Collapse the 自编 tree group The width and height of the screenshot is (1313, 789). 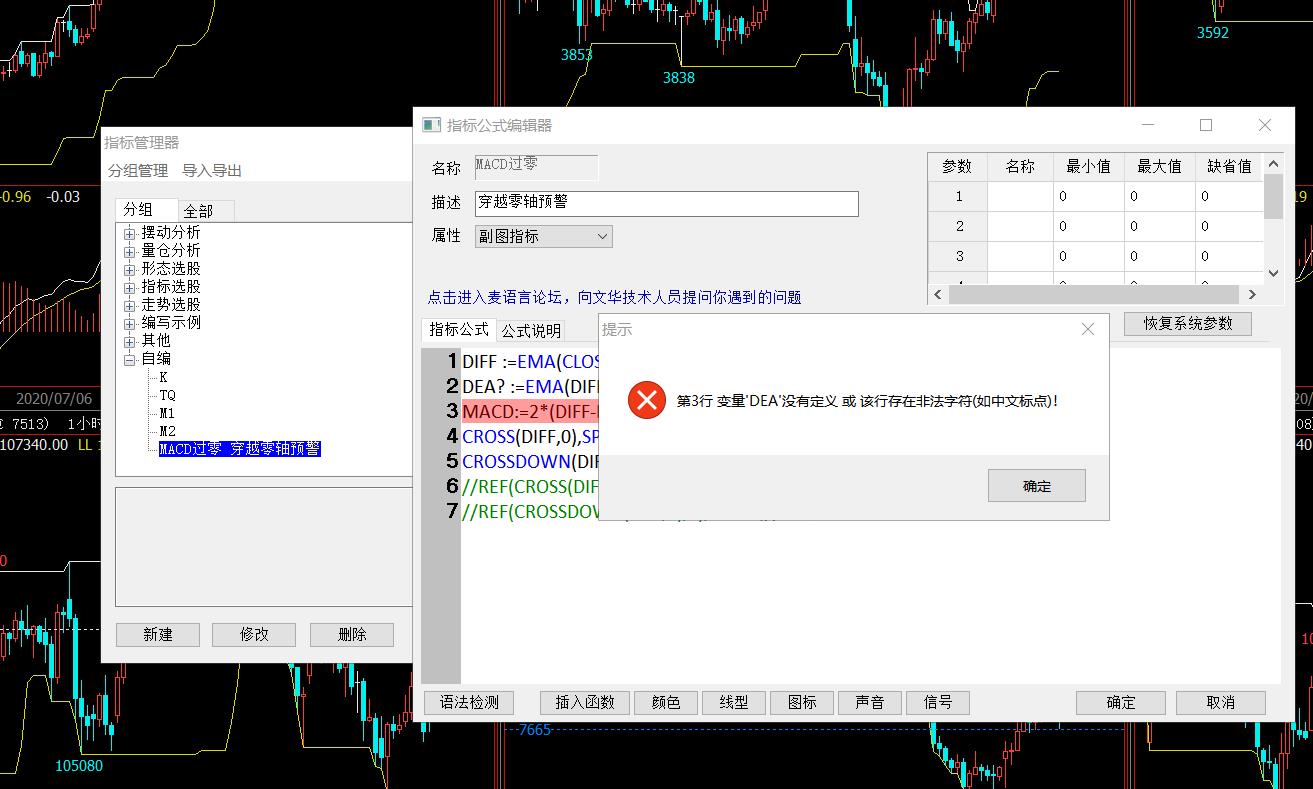coord(130,359)
